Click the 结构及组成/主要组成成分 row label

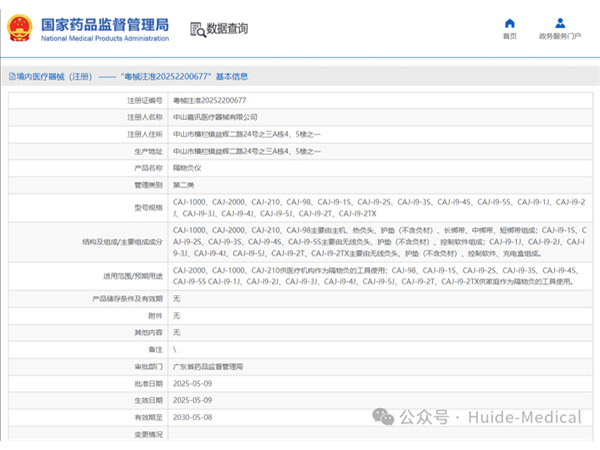[x=122, y=241]
